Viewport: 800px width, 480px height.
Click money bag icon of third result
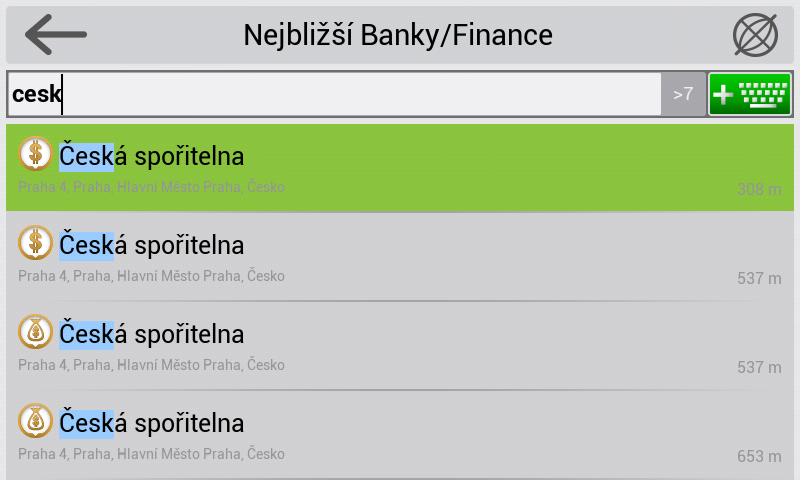point(35,332)
